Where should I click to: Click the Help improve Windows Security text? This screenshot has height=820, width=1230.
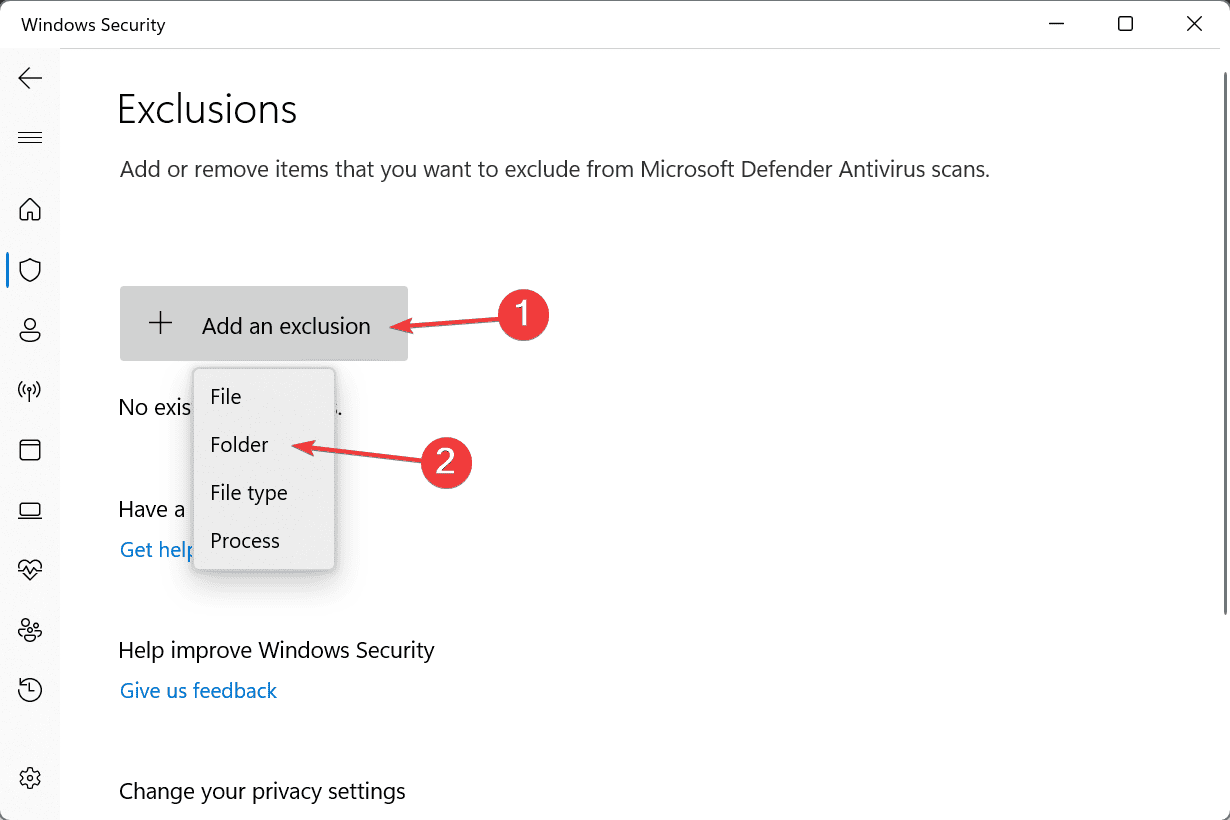tap(277, 650)
